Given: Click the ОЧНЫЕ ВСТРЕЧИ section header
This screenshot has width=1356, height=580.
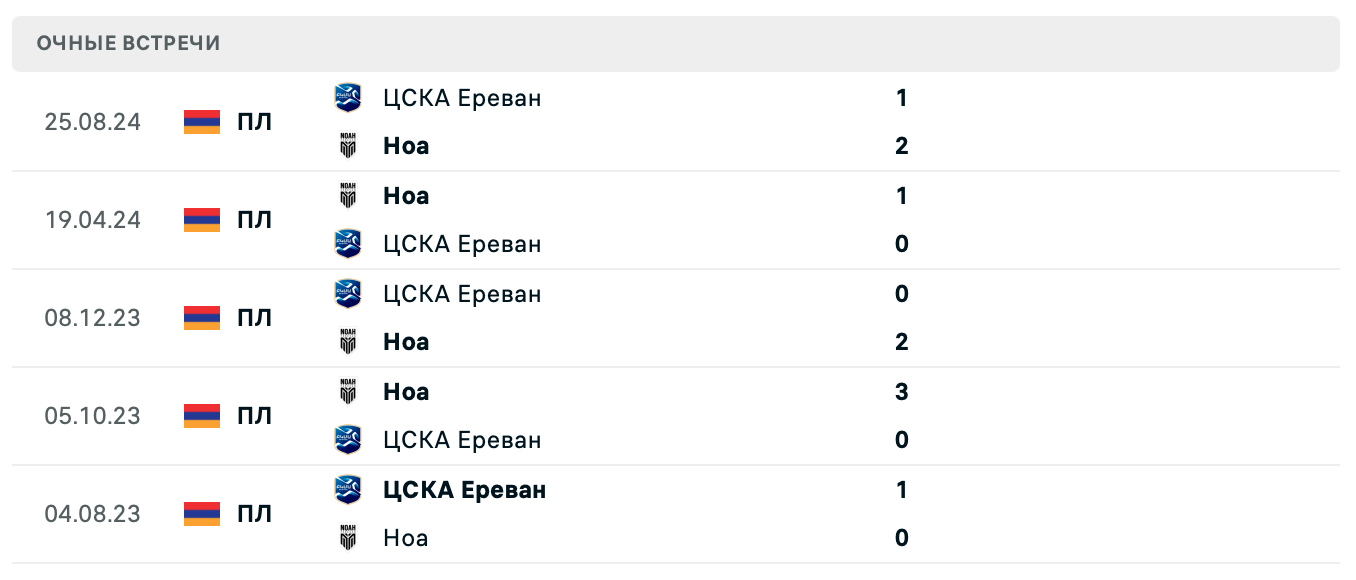Looking at the screenshot, I should pos(128,43).
